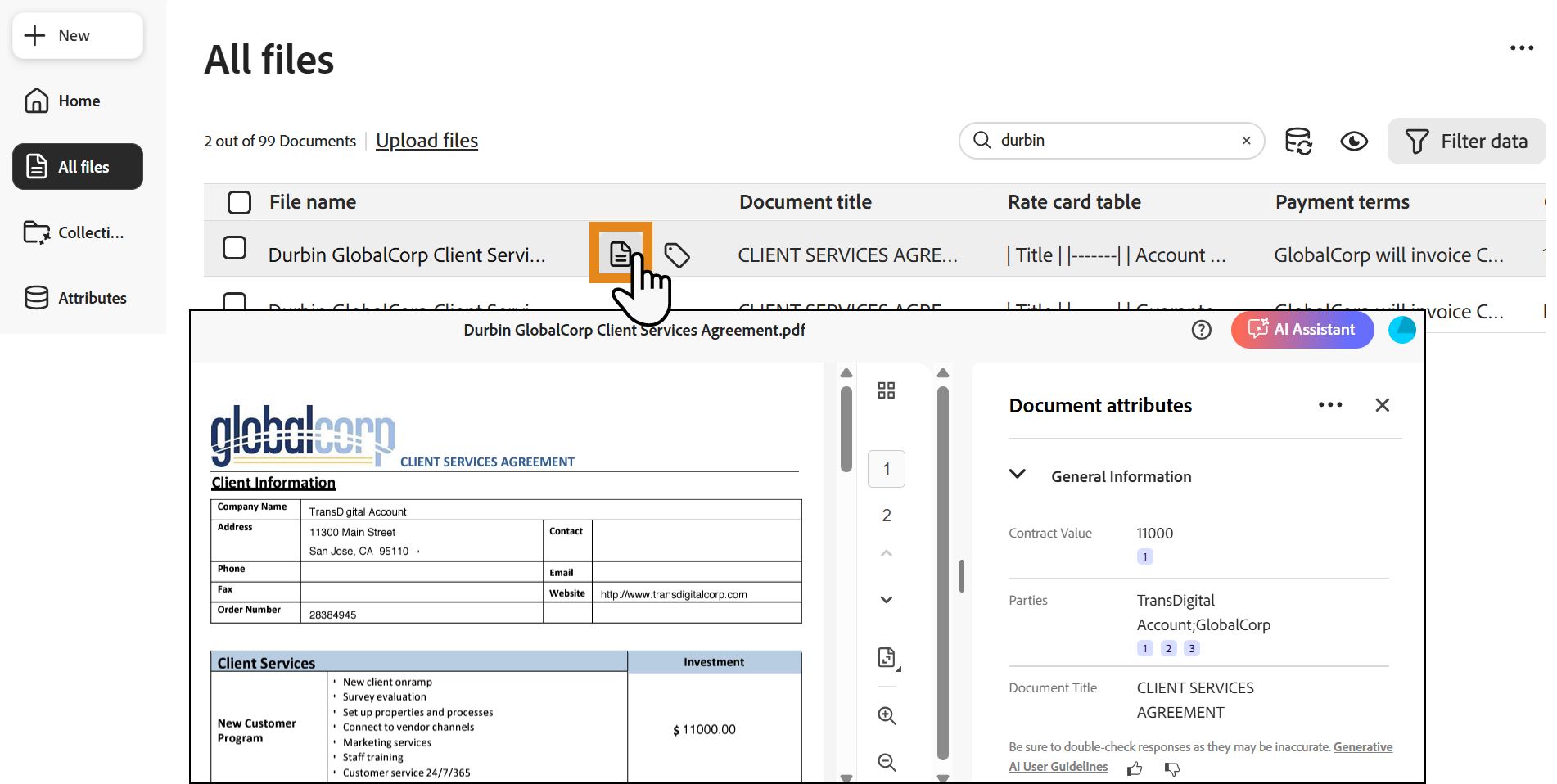Image resolution: width=1557 pixels, height=784 pixels.
Task: Click the user profile avatar
Action: (x=1402, y=330)
